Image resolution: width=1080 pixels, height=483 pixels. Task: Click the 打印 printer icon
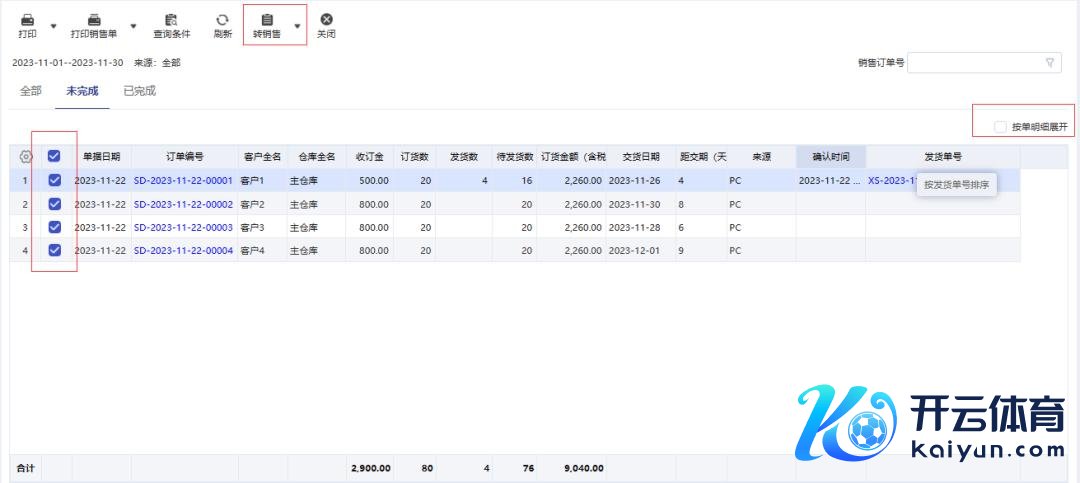point(27,19)
